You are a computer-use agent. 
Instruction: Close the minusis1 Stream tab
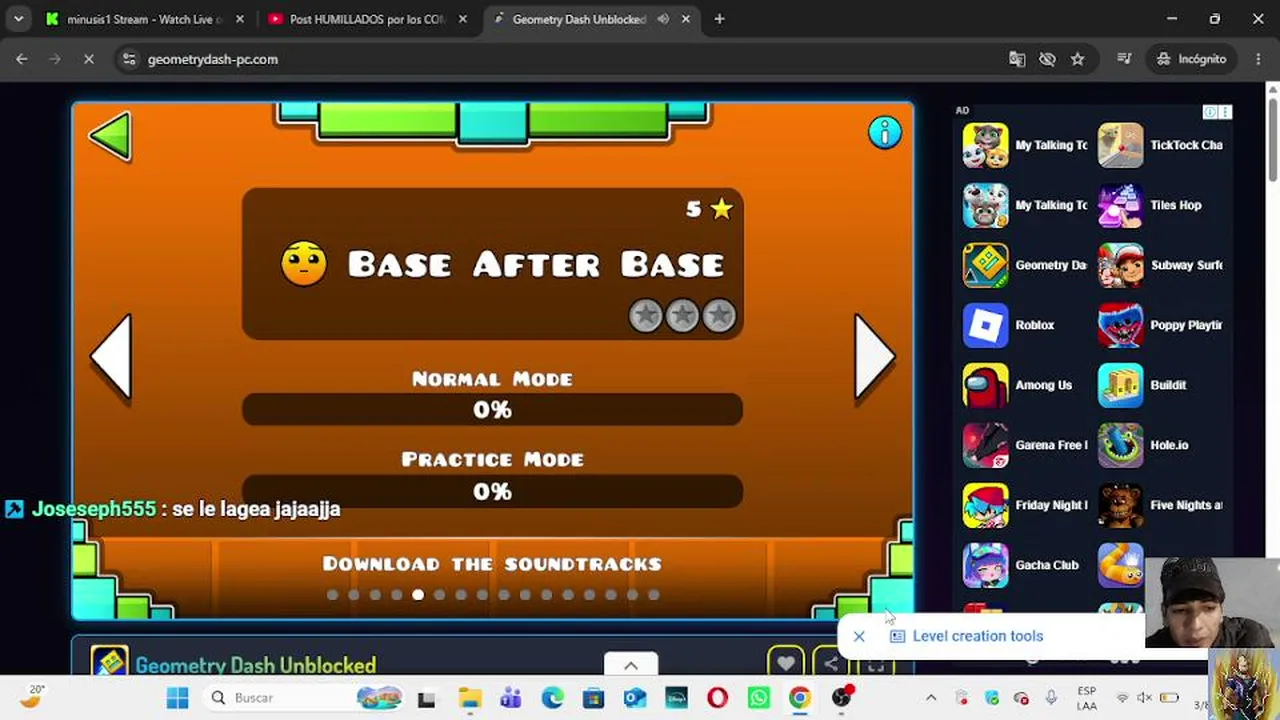[x=239, y=19]
